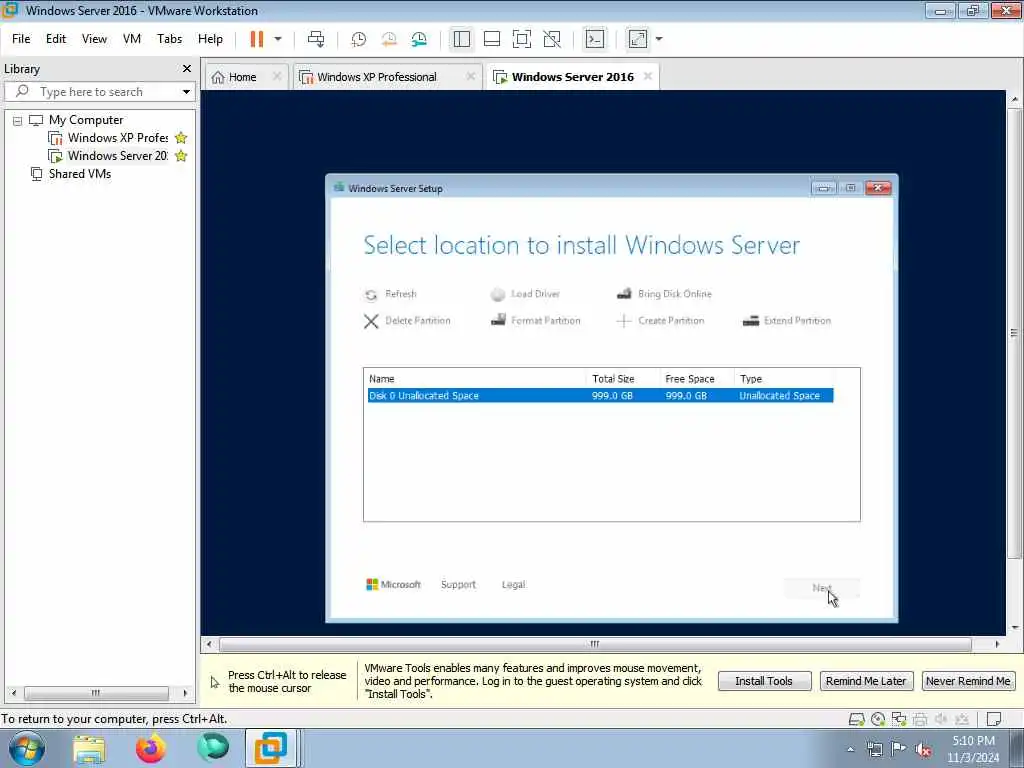Open Firefox from the taskbar
The width and height of the screenshot is (1024, 768).
[151, 748]
